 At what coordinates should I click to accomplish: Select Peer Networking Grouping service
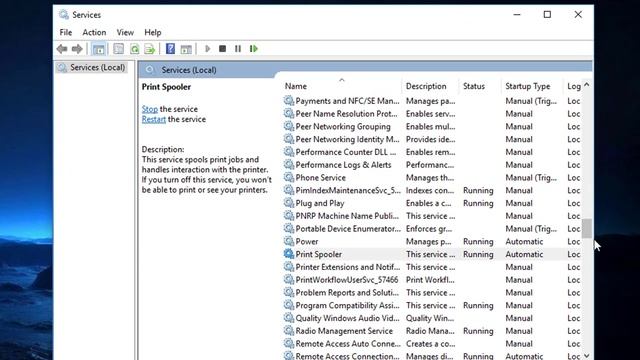(x=432, y=127)
